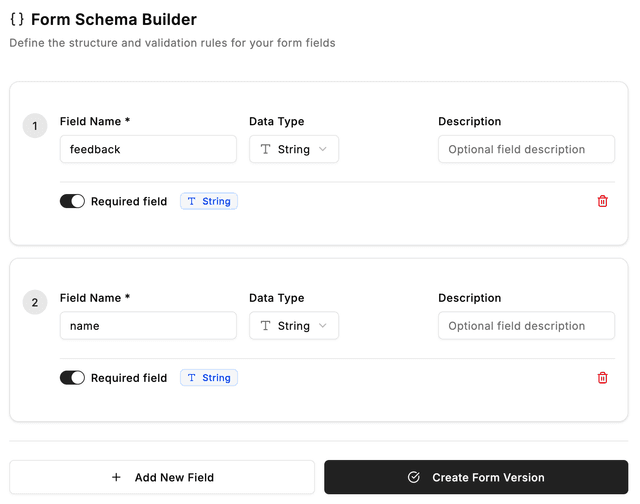Screen dimensions: 640x504
Task: Edit the name Field Name input
Action: coord(148,326)
